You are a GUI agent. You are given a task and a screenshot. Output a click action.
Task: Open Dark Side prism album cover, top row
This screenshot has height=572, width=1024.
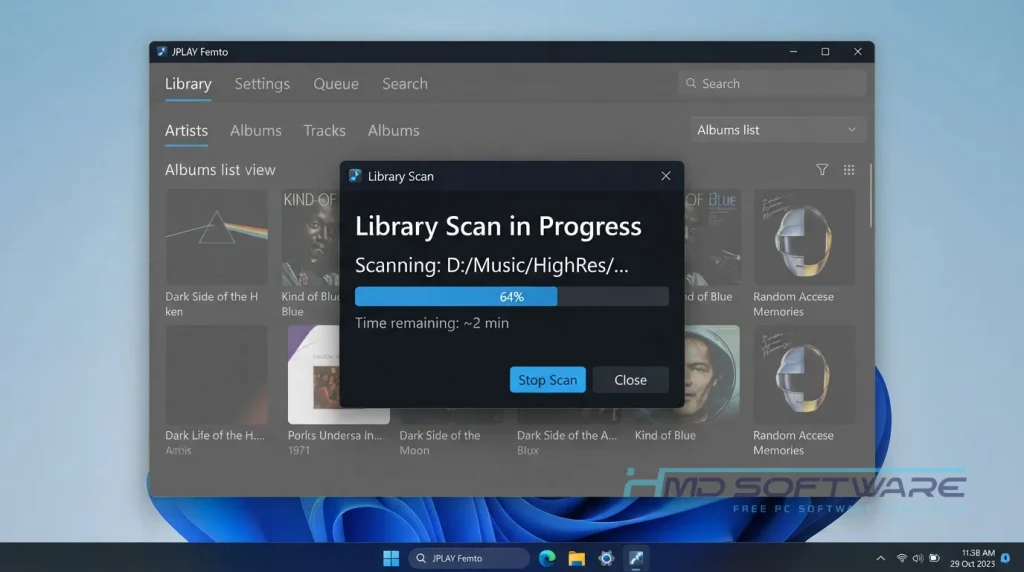click(x=216, y=237)
